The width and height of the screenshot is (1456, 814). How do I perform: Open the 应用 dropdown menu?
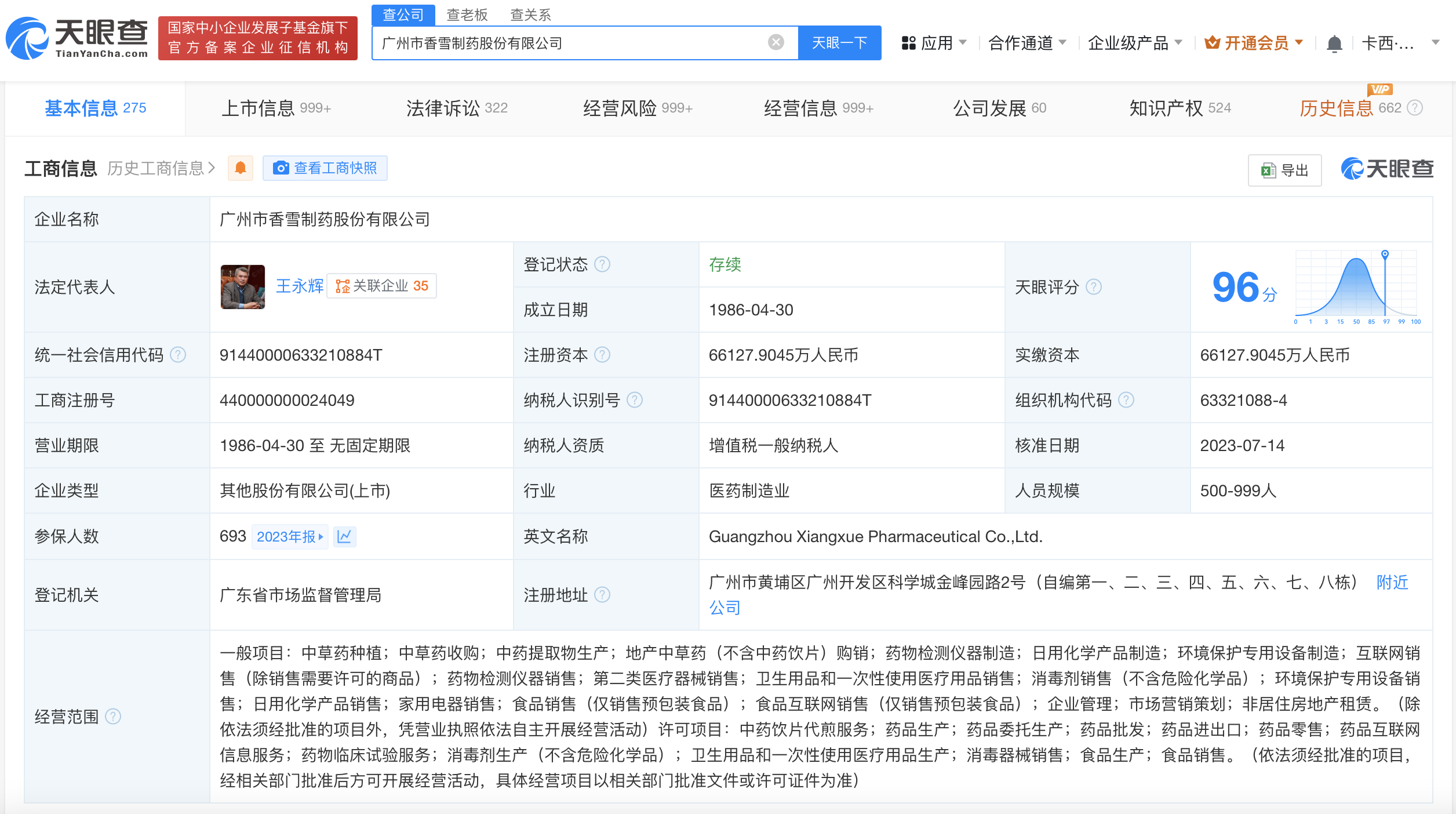934,43
